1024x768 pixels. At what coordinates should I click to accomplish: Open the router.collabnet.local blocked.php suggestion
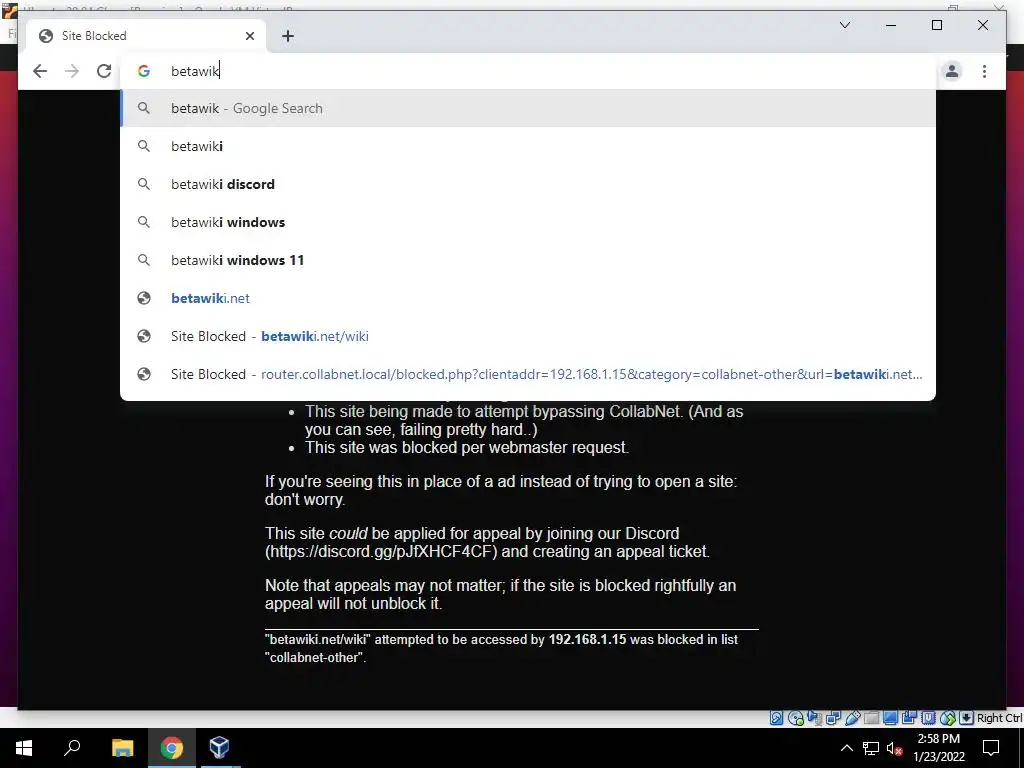pos(528,374)
